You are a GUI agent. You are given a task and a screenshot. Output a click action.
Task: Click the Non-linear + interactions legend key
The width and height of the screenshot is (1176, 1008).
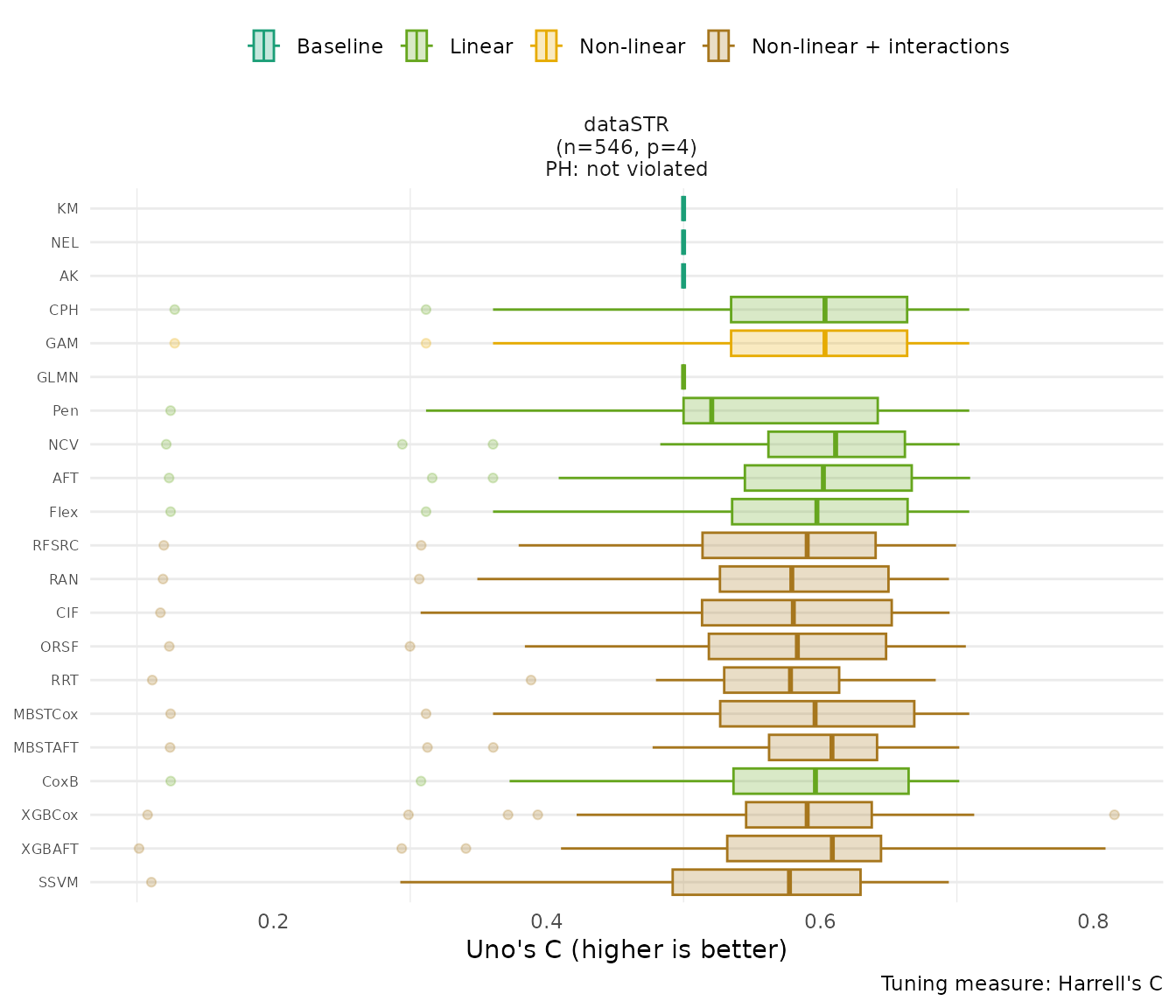(717, 46)
